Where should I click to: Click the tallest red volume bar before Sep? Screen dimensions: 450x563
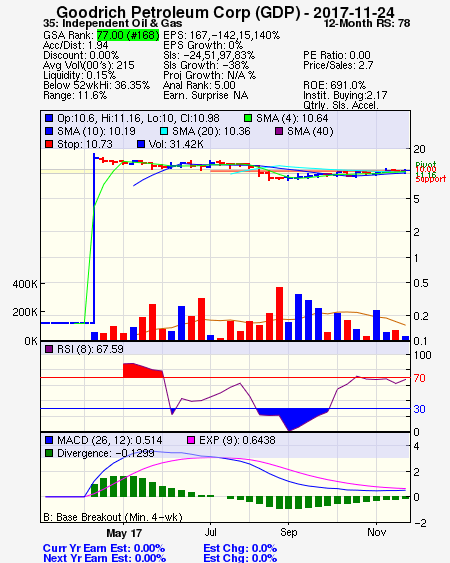279,313
